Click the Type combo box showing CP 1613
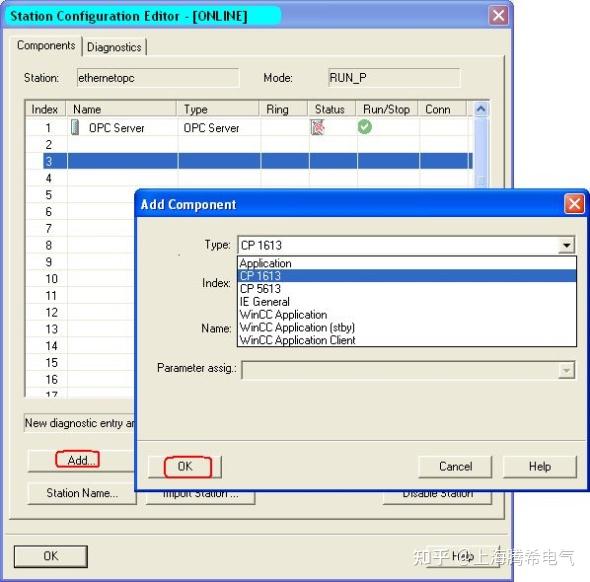Image resolution: width=590 pixels, height=582 pixels. (406, 245)
